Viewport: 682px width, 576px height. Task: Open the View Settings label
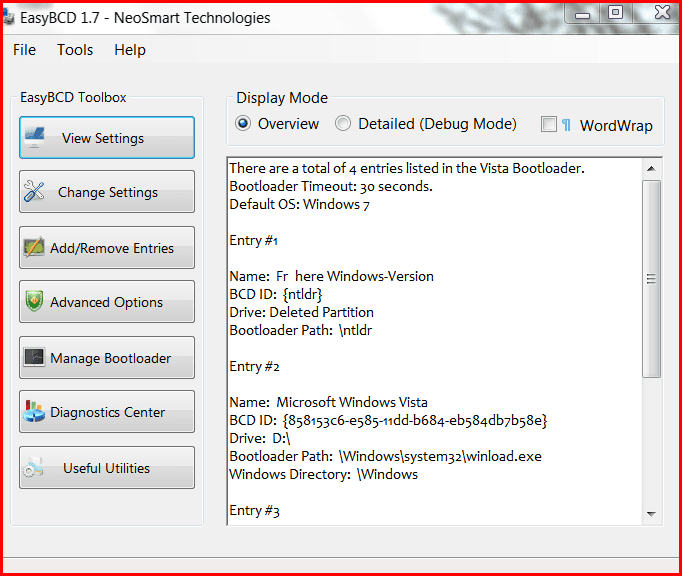click(x=103, y=138)
